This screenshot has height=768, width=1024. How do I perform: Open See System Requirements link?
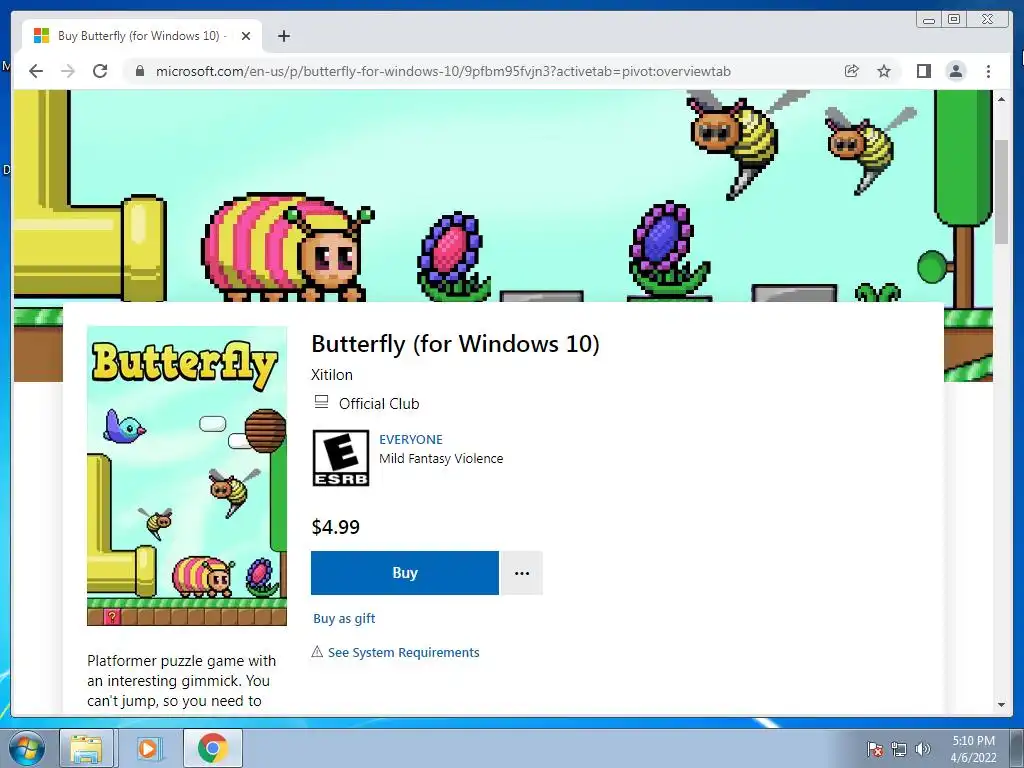(x=404, y=652)
